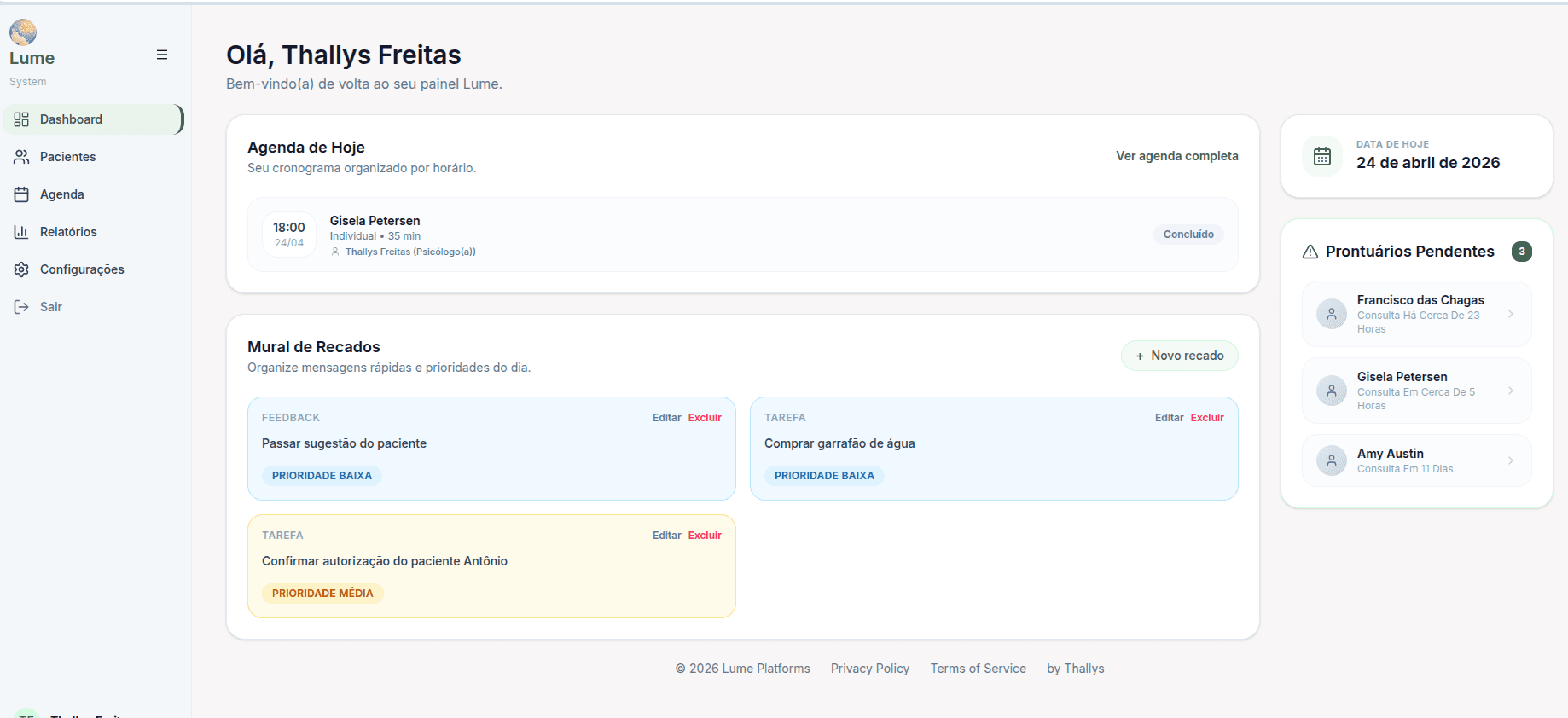The image size is (1568, 718).
Task: Click PRIORIDADE BAIXA tag on Comprar garrafão note
Action: pyautogui.click(x=824, y=476)
